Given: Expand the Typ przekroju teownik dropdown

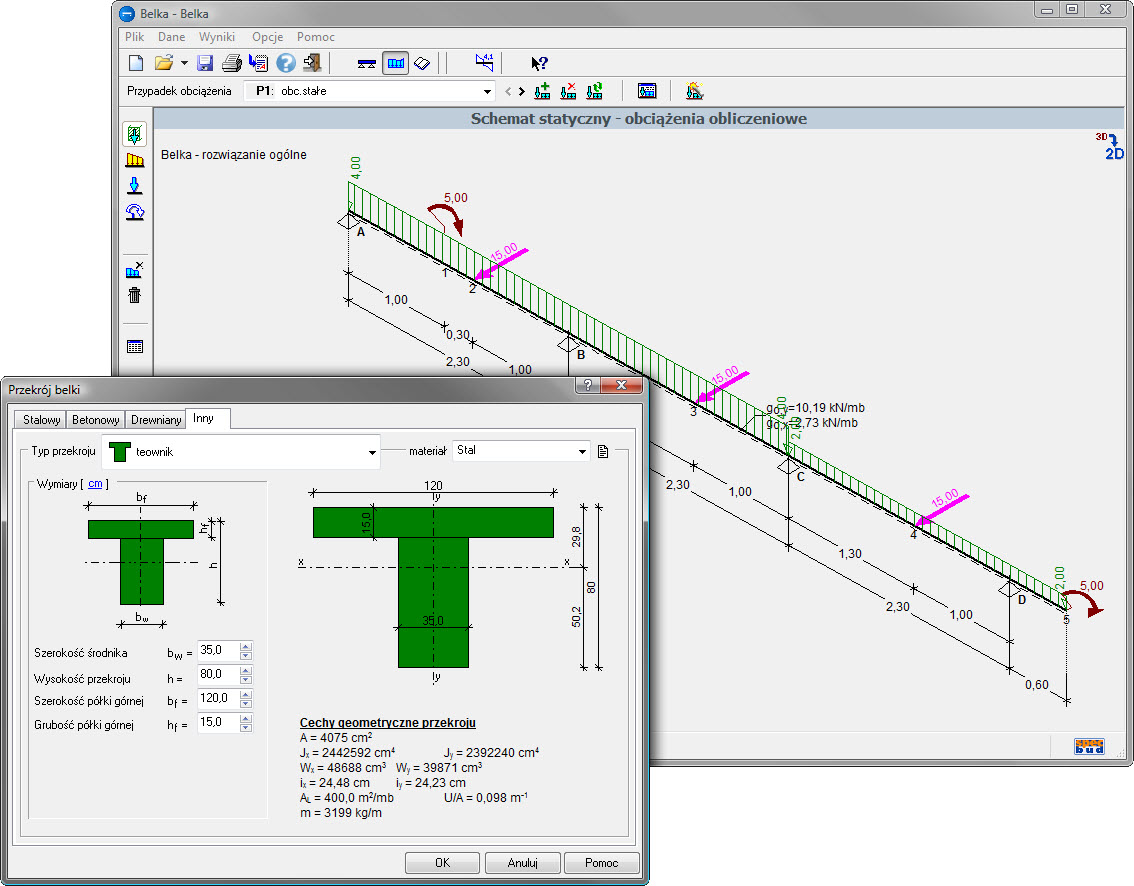Looking at the screenshot, I should click(370, 452).
